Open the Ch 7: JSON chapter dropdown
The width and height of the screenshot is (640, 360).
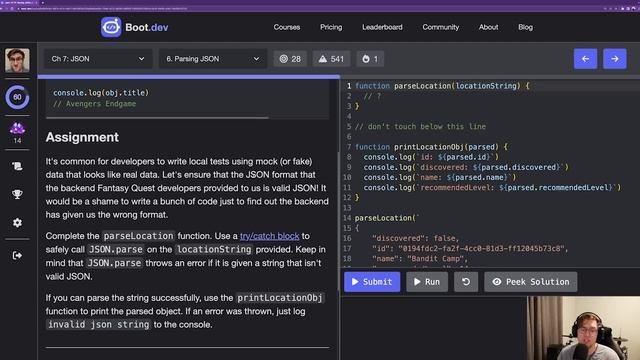pyautogui.click(x=98, y=59)
